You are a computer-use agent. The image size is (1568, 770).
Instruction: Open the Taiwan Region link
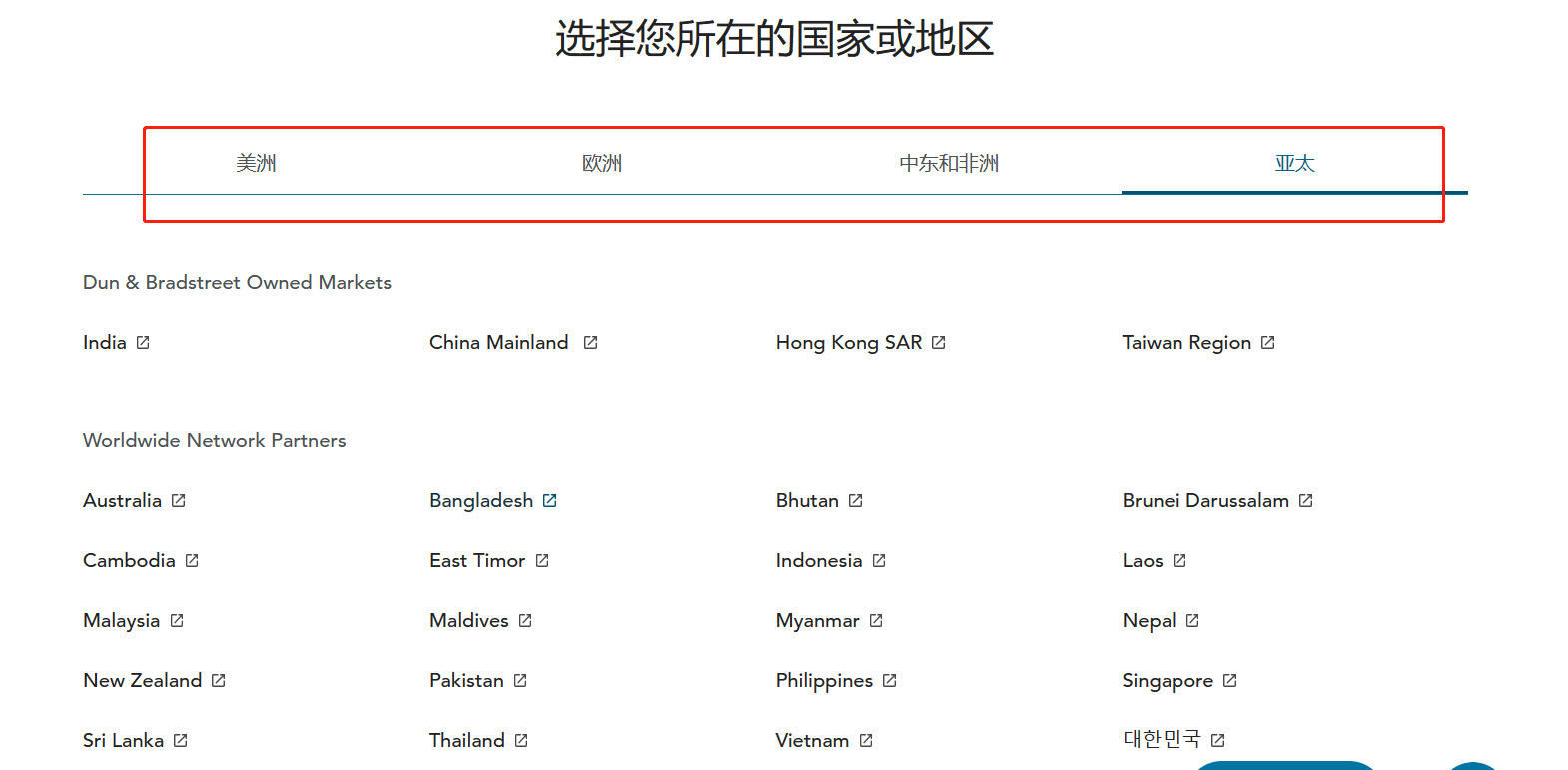(x=1186, y=342)
